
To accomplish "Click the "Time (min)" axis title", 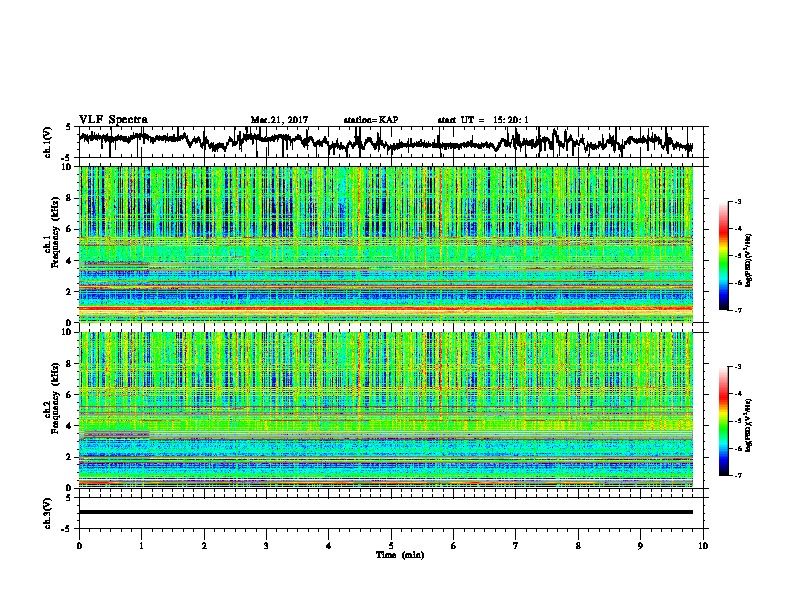I will (400, 555).
